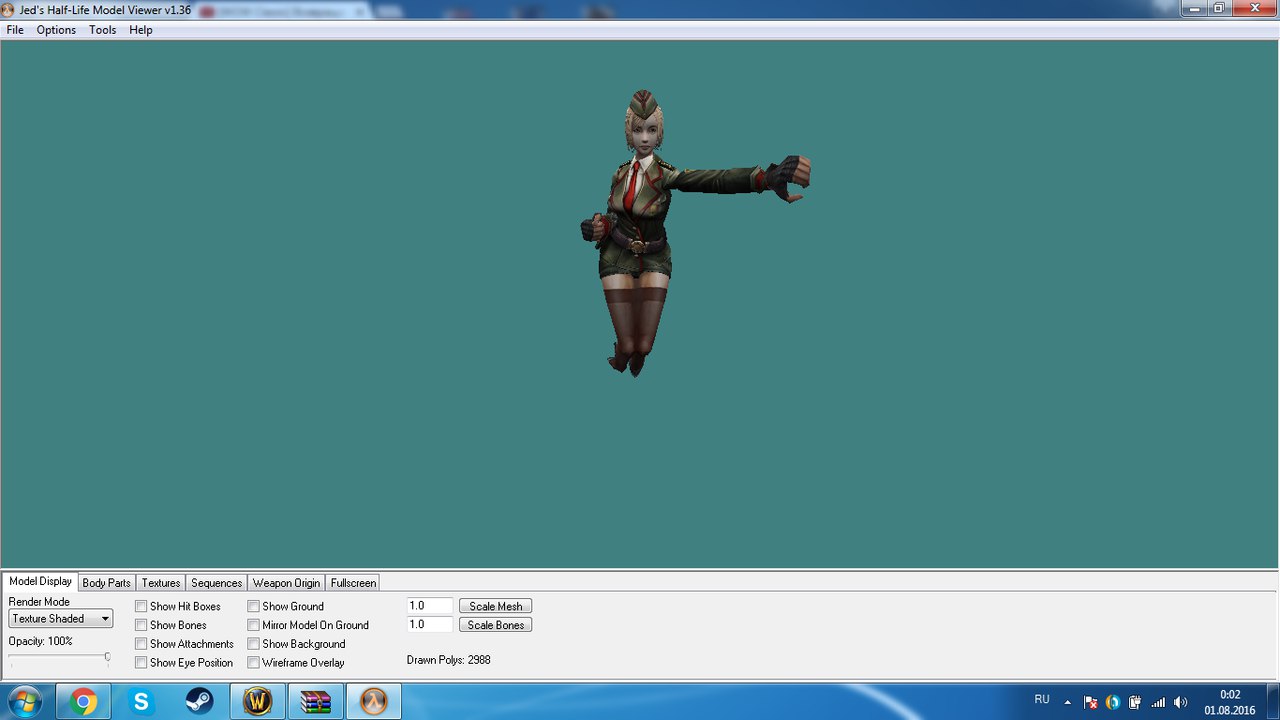Click the Half-Life Model Viewer taskbar icon
1280x720 pixels.
point(373,702)
